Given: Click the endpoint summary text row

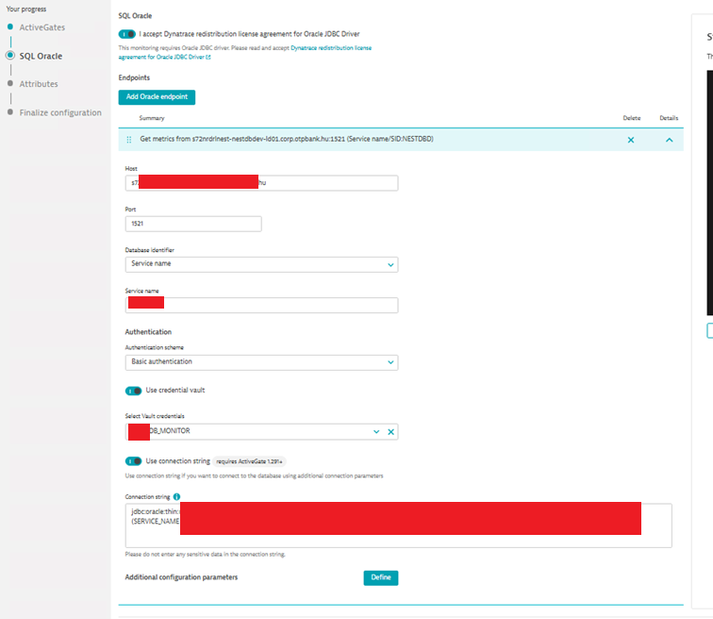Looking at the screenshot, I should tap(286, 139).
